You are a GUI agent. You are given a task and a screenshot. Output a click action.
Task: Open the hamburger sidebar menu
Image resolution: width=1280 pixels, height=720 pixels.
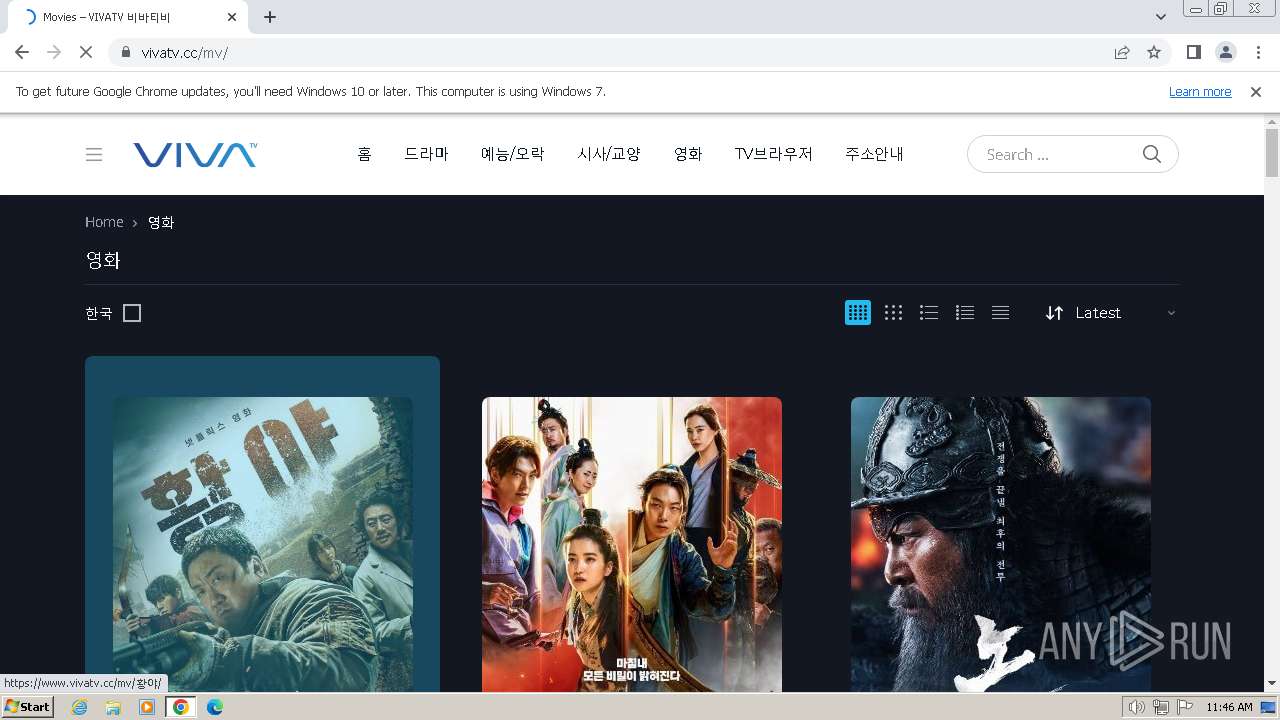(94, 154)
